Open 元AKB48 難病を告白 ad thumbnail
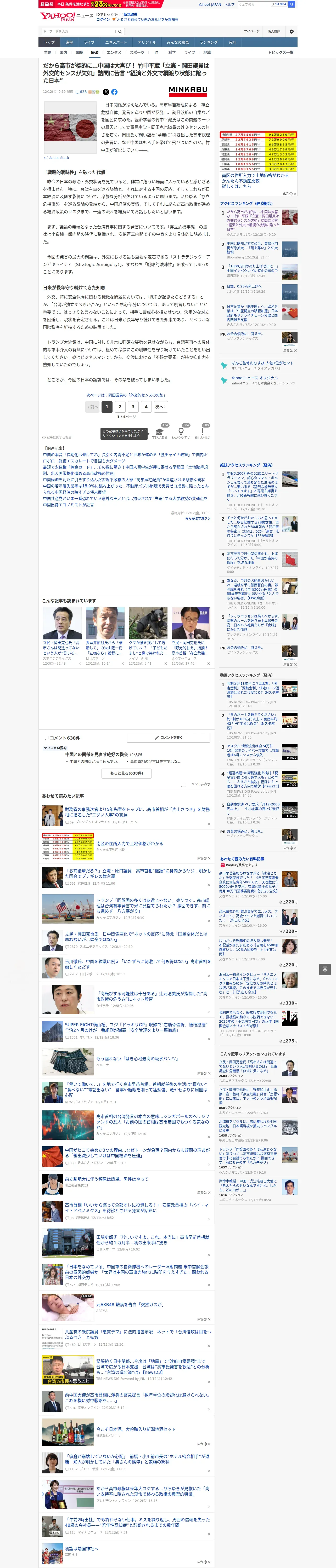 pyautogui.click(x=68, y=1307)
